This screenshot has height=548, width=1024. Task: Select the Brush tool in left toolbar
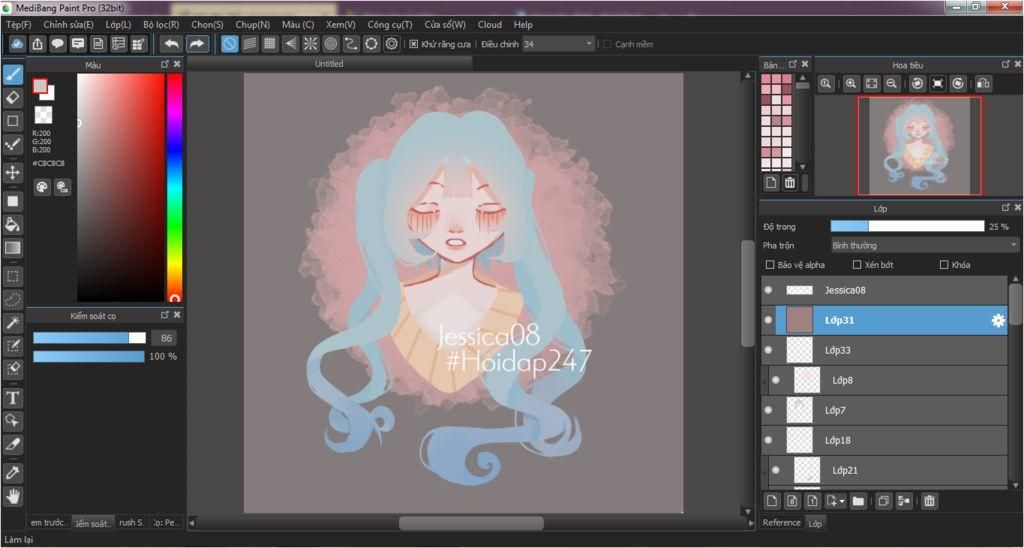12,75
